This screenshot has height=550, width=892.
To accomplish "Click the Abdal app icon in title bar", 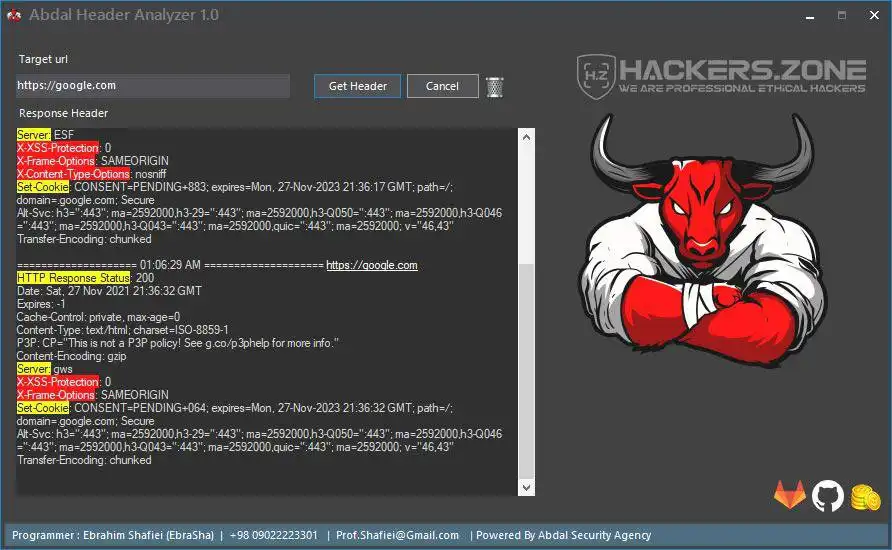I will pyautogui.click(x=14, y=15).
